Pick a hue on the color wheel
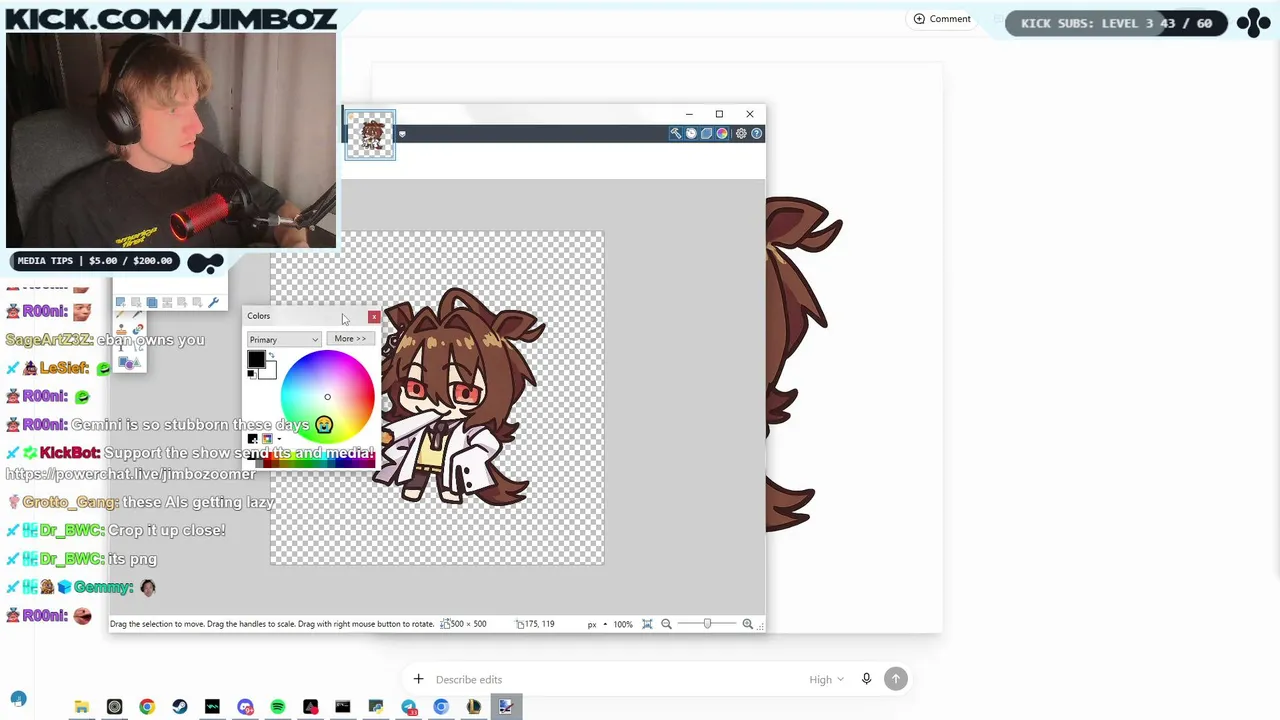Screen dimensions: 1280x720 pyautogui.click(x=327, y=397)
